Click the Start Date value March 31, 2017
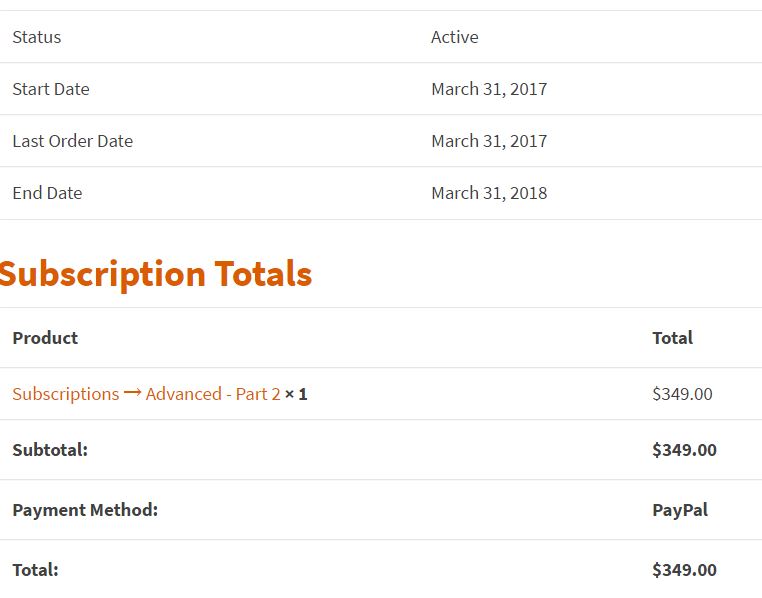This screenshot has width=762, height=598. (x=489, y=89)
